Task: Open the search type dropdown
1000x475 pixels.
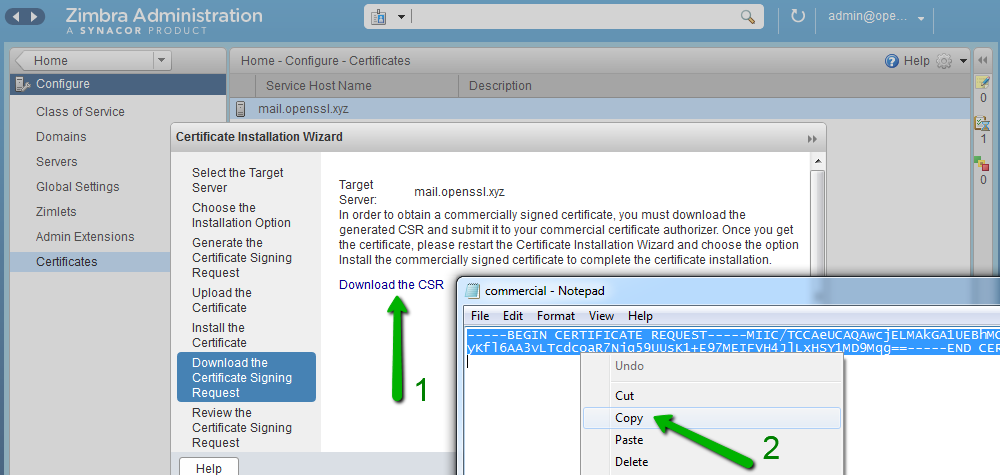Action: (389, 18)
